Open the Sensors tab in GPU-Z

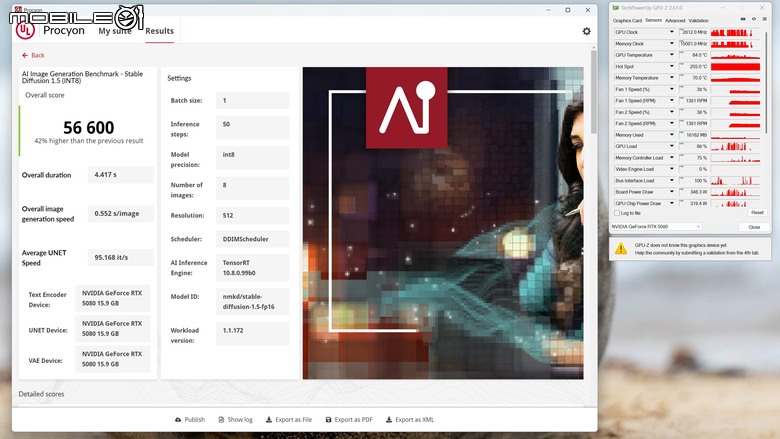coord(654,20)
